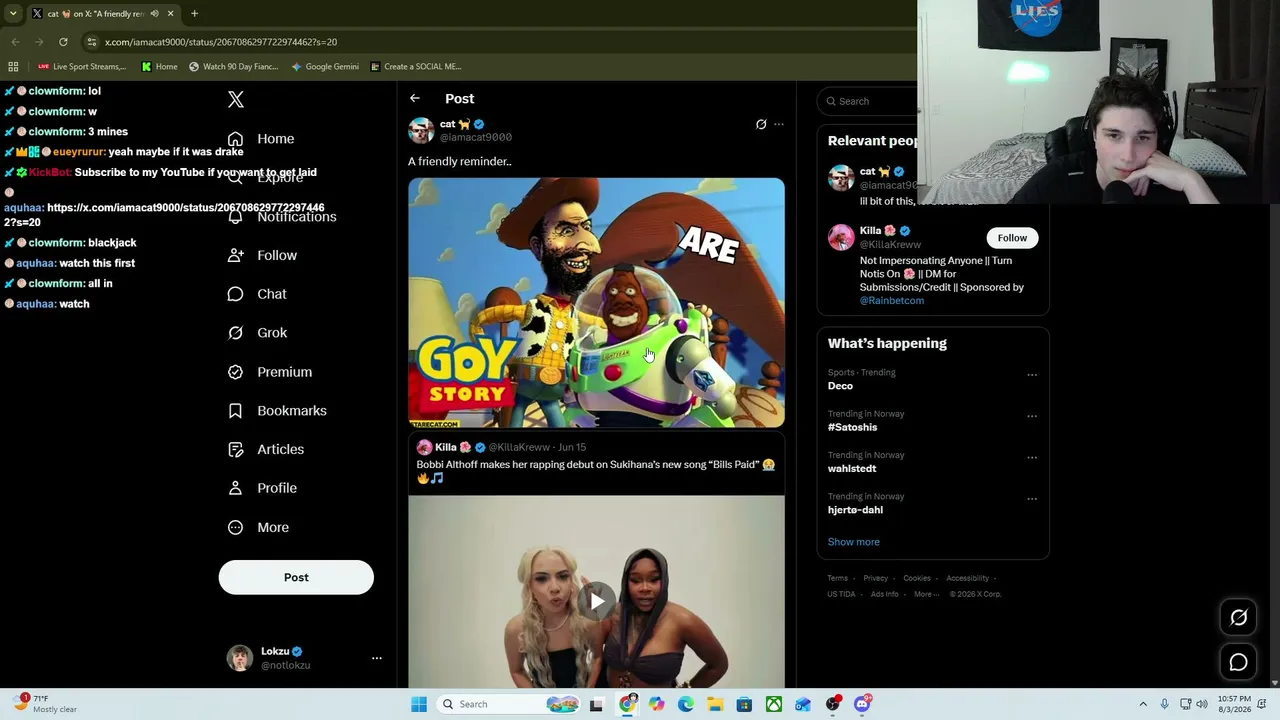Open Microsoft Edge from the taskbar
The image size is (1280, 720).
(686, 704)
